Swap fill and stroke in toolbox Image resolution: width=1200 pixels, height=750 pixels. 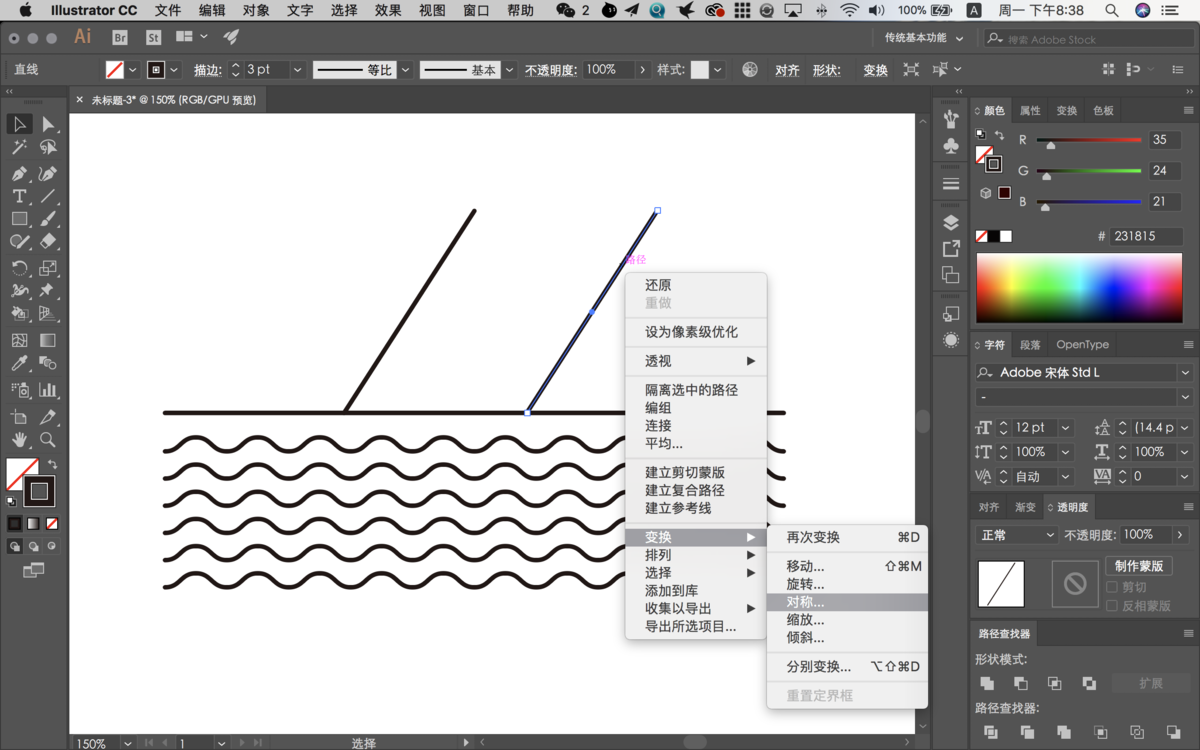pyautogui.click(x=52, y=465)
